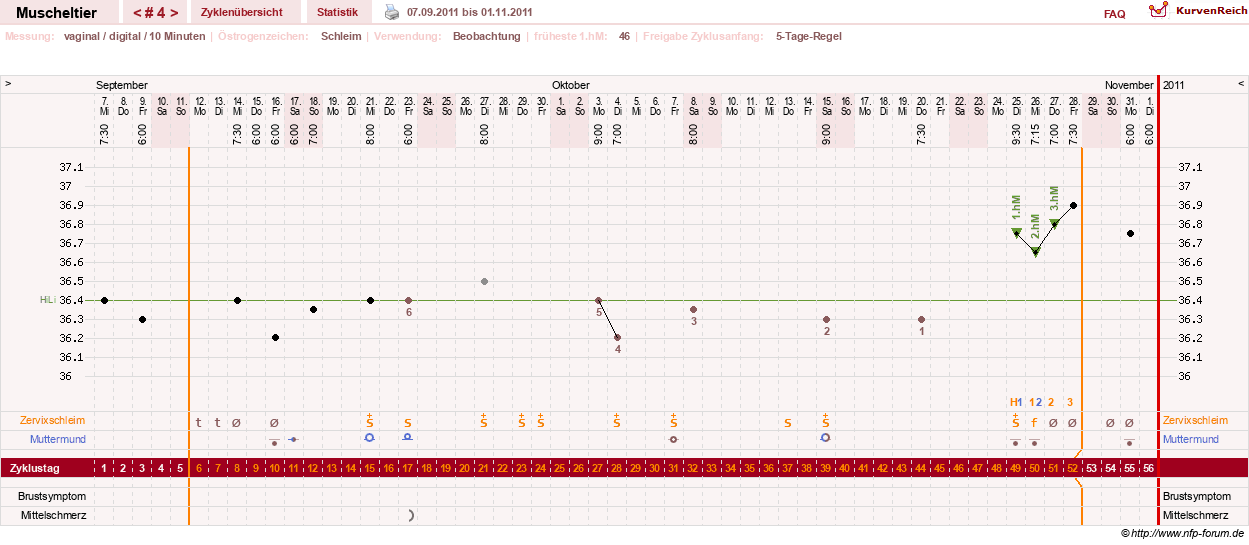Click ø mucus symbol on cycle day 8
Image resolution: width=1249 pixels, height=545 pixels.
click(x=237, y=423)
